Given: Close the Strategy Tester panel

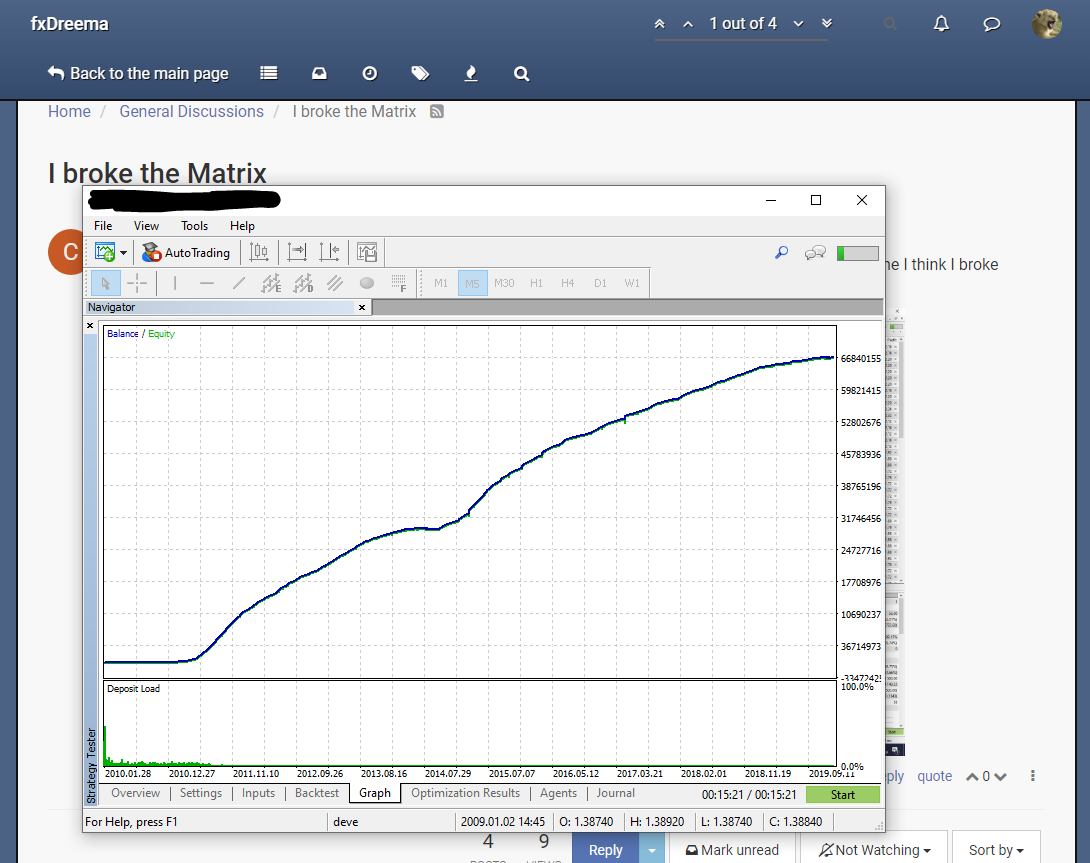Looking at the screenshot, I should tap(90, 325).
